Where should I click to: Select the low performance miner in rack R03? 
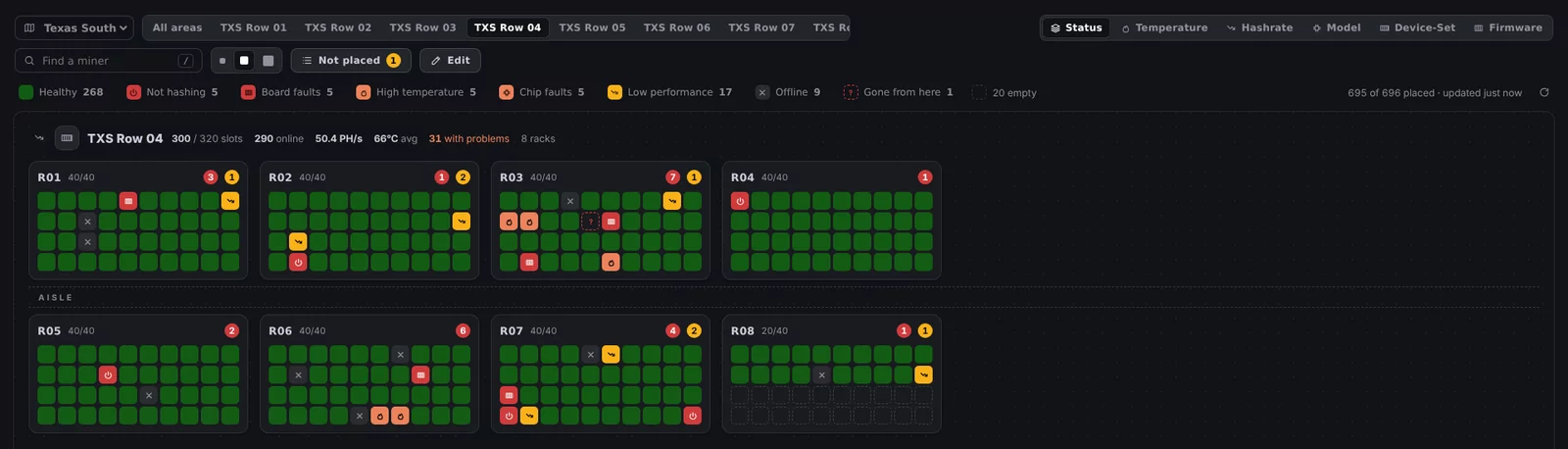(x=671, y=201)
